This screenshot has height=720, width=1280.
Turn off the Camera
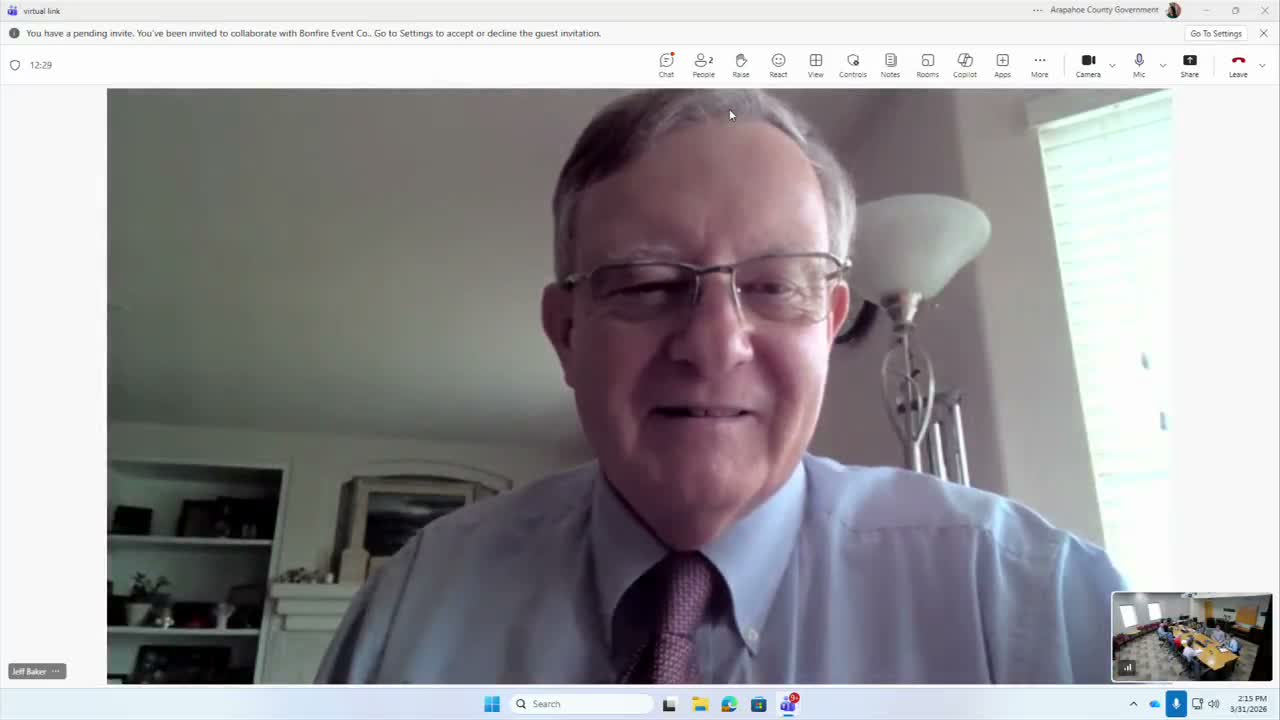tap(1088, 65)
